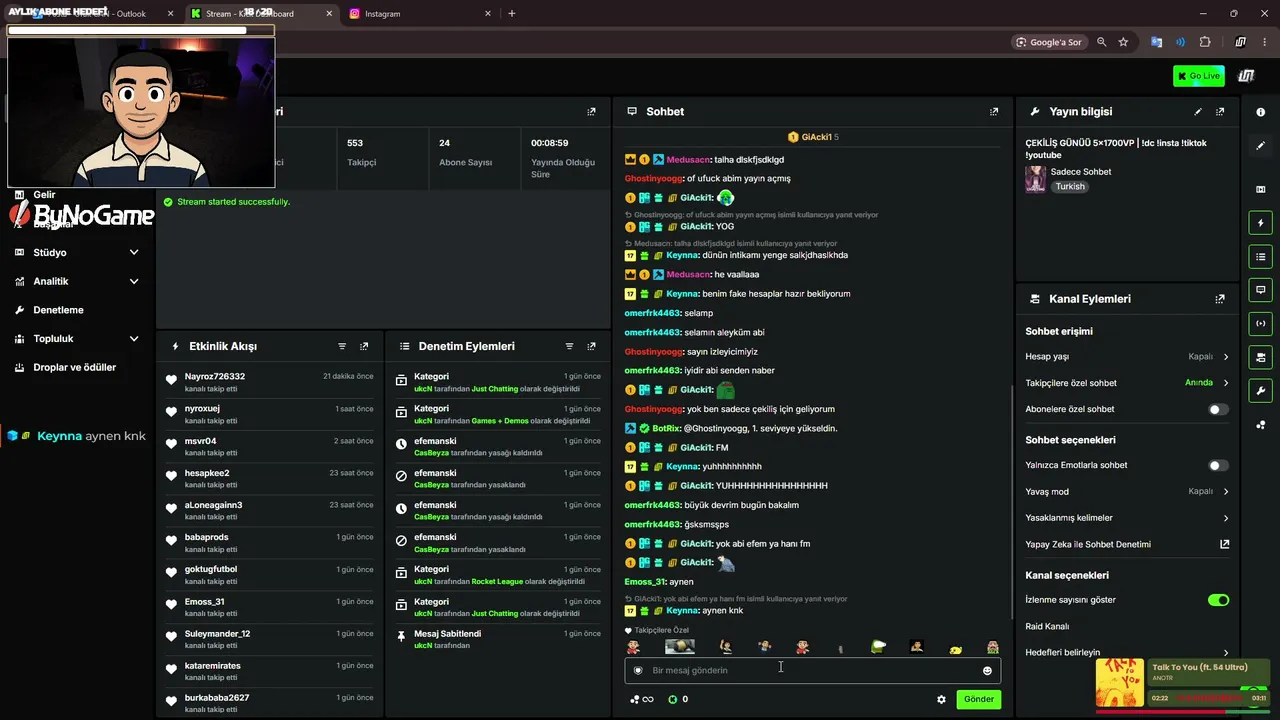Viewport: 1280px width, 720px height.
Task: Click the Turkish language tag
Action: tap(1069, 187)
